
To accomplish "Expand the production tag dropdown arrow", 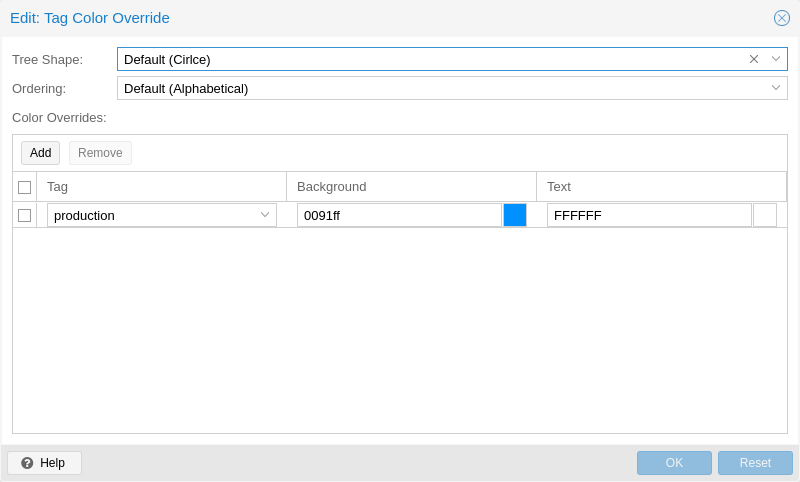I will coord(265,215).
